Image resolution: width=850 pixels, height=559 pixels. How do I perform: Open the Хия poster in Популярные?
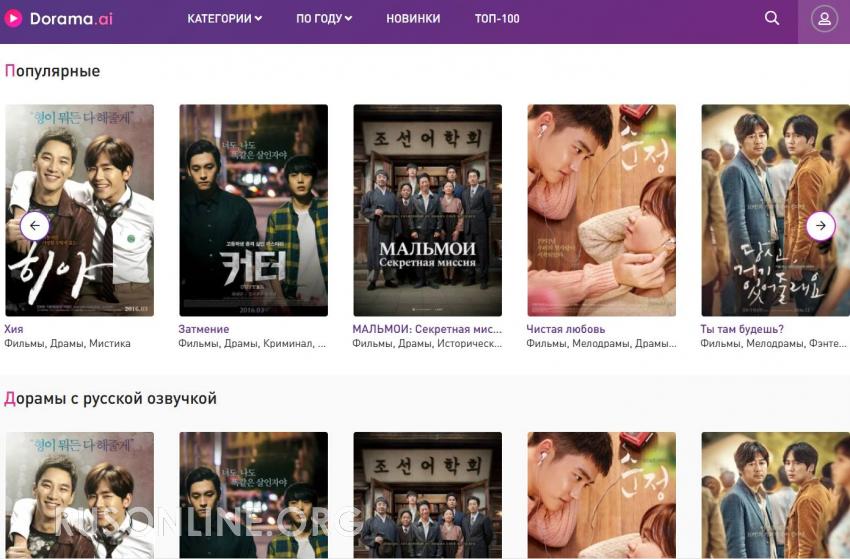(x=80, y=210)
